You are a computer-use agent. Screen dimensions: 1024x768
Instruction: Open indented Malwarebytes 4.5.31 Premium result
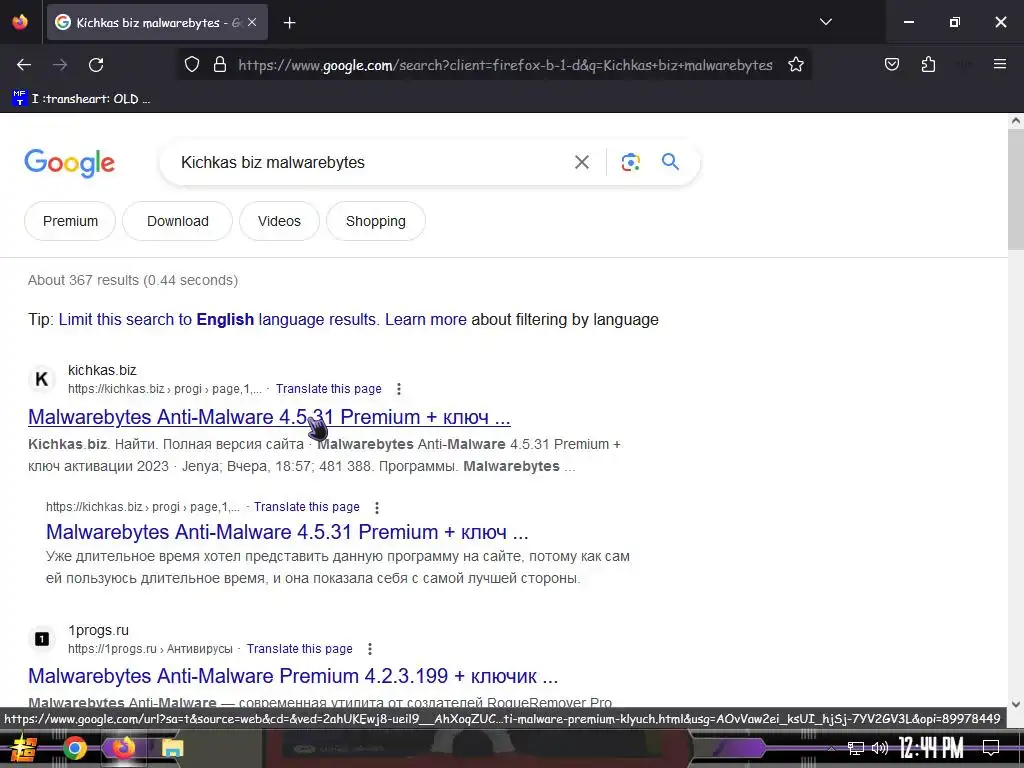[287, 532]
